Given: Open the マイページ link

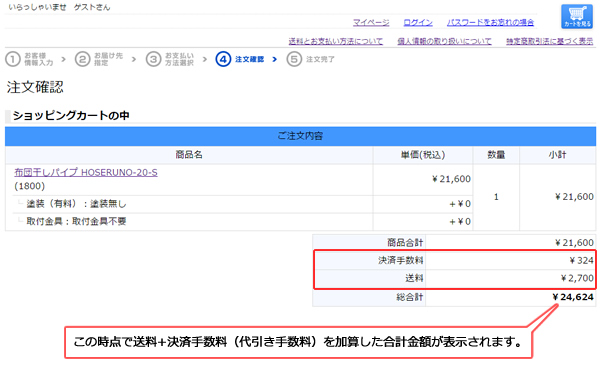Looking at the screenshot, I should pos(371,23).
